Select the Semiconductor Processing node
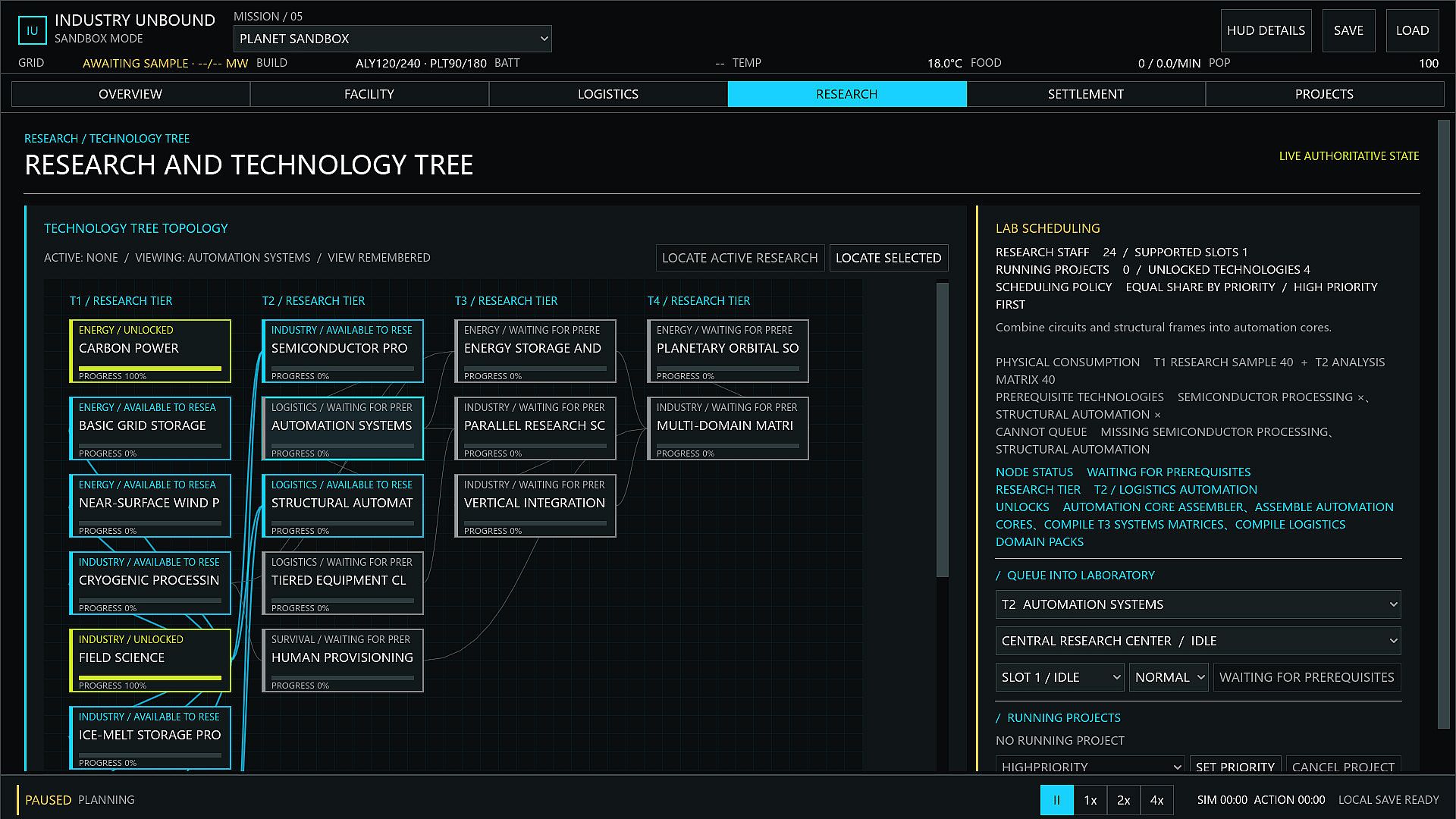 click(343, 351)
